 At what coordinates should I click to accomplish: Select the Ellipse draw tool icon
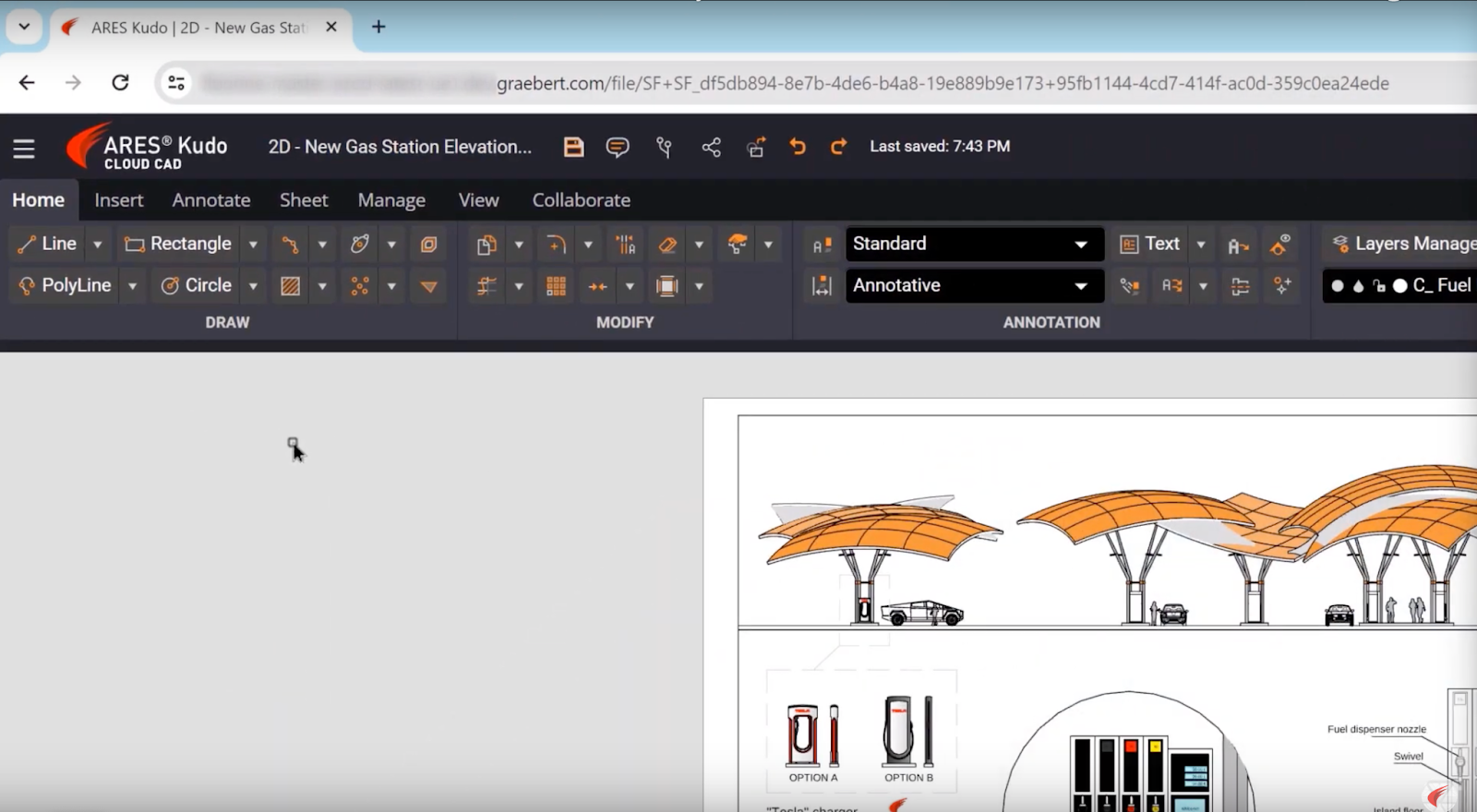click(x=360, y=244)
